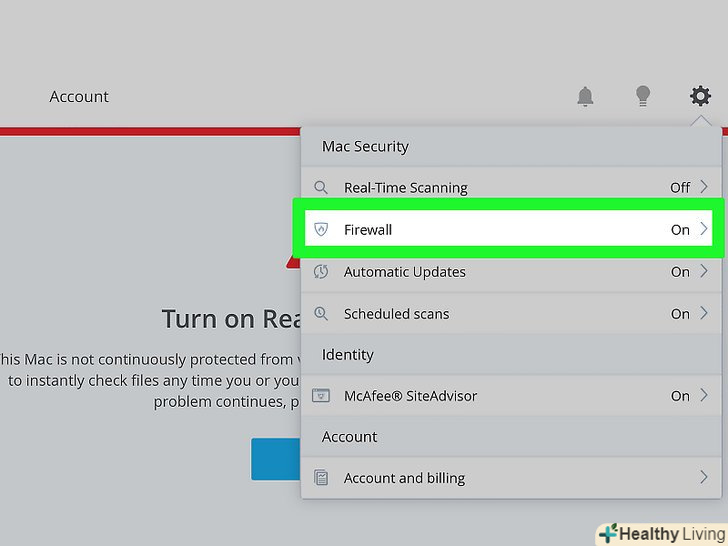Open the notifications bell icon

pyautogui.click(x=585, y=97)
